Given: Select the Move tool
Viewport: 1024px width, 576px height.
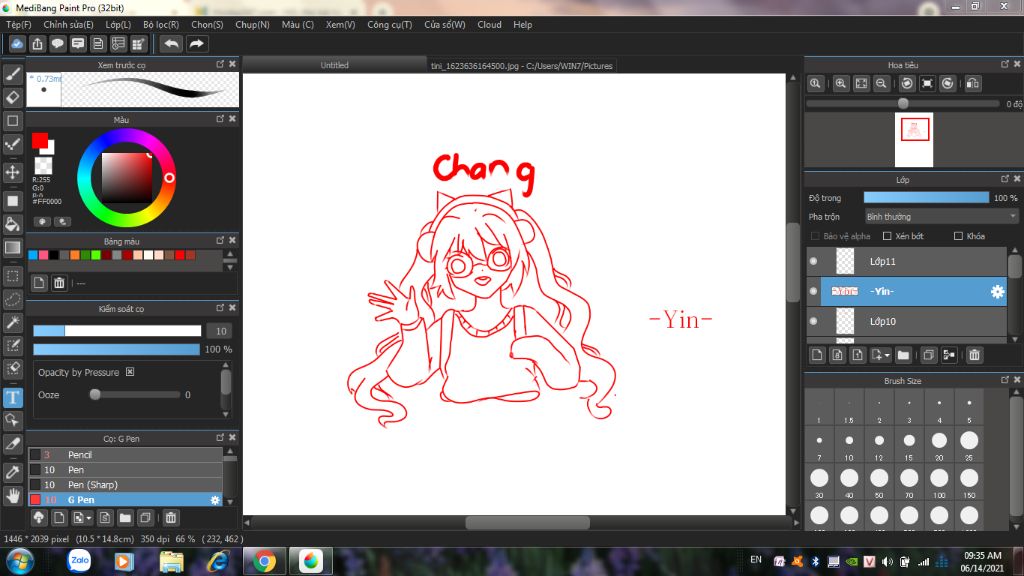Looking at the screenshot, I should (x=12, y=172).
